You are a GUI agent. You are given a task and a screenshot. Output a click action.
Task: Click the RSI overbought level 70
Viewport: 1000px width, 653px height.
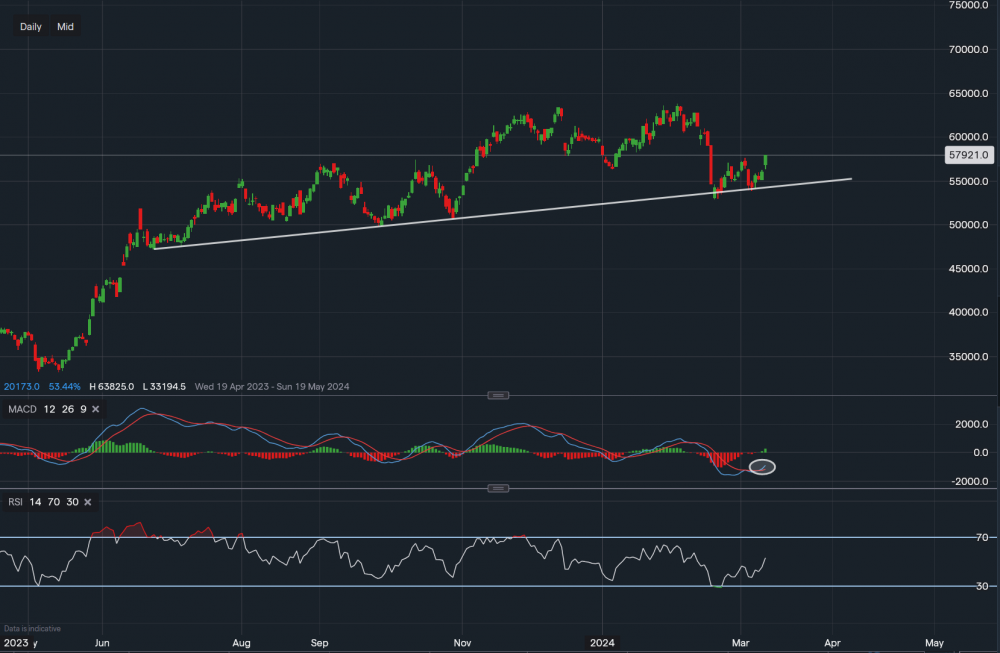pyautogui.click(x=53, y=501)
